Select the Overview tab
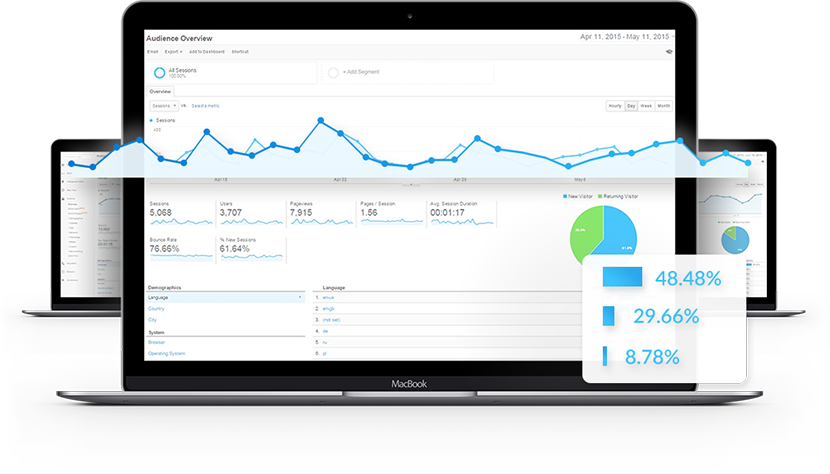830x474 pixels. tap(160, 91)
